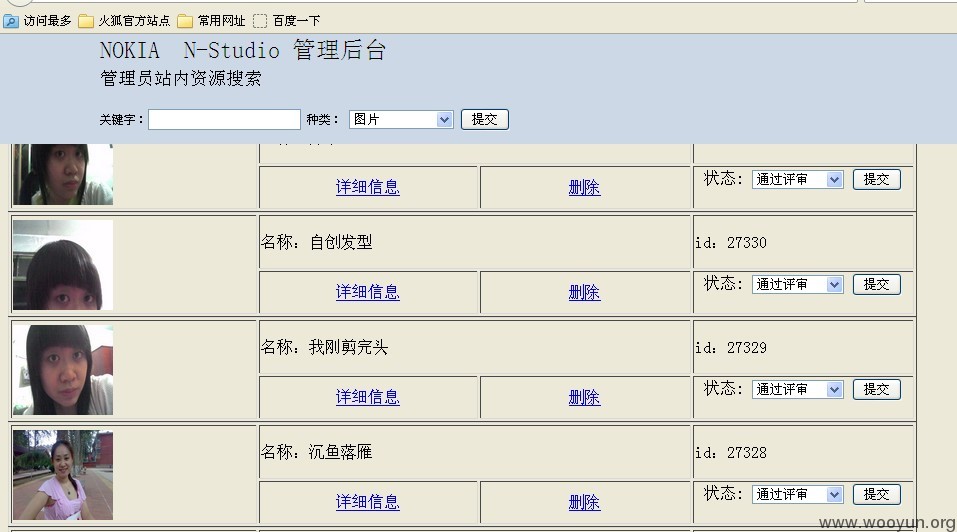Open 详细信息 for 沉鱼落雁
The width and height of the screenshot is (957, 532).
[367, 501]
